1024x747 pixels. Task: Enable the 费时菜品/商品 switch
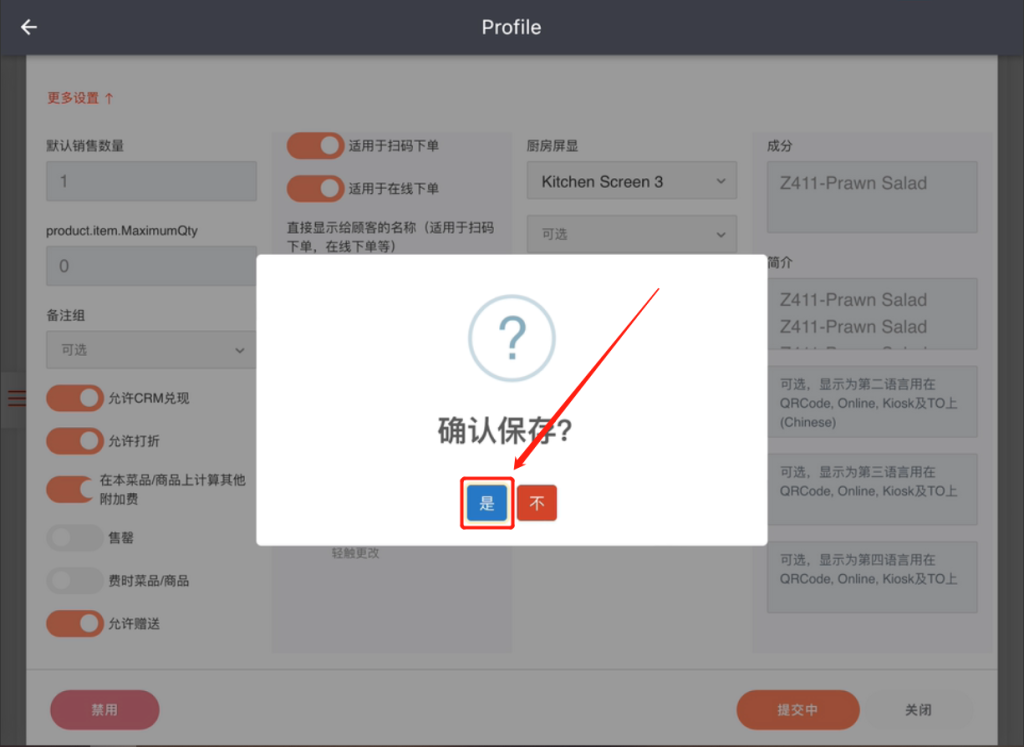coord(74,580)
